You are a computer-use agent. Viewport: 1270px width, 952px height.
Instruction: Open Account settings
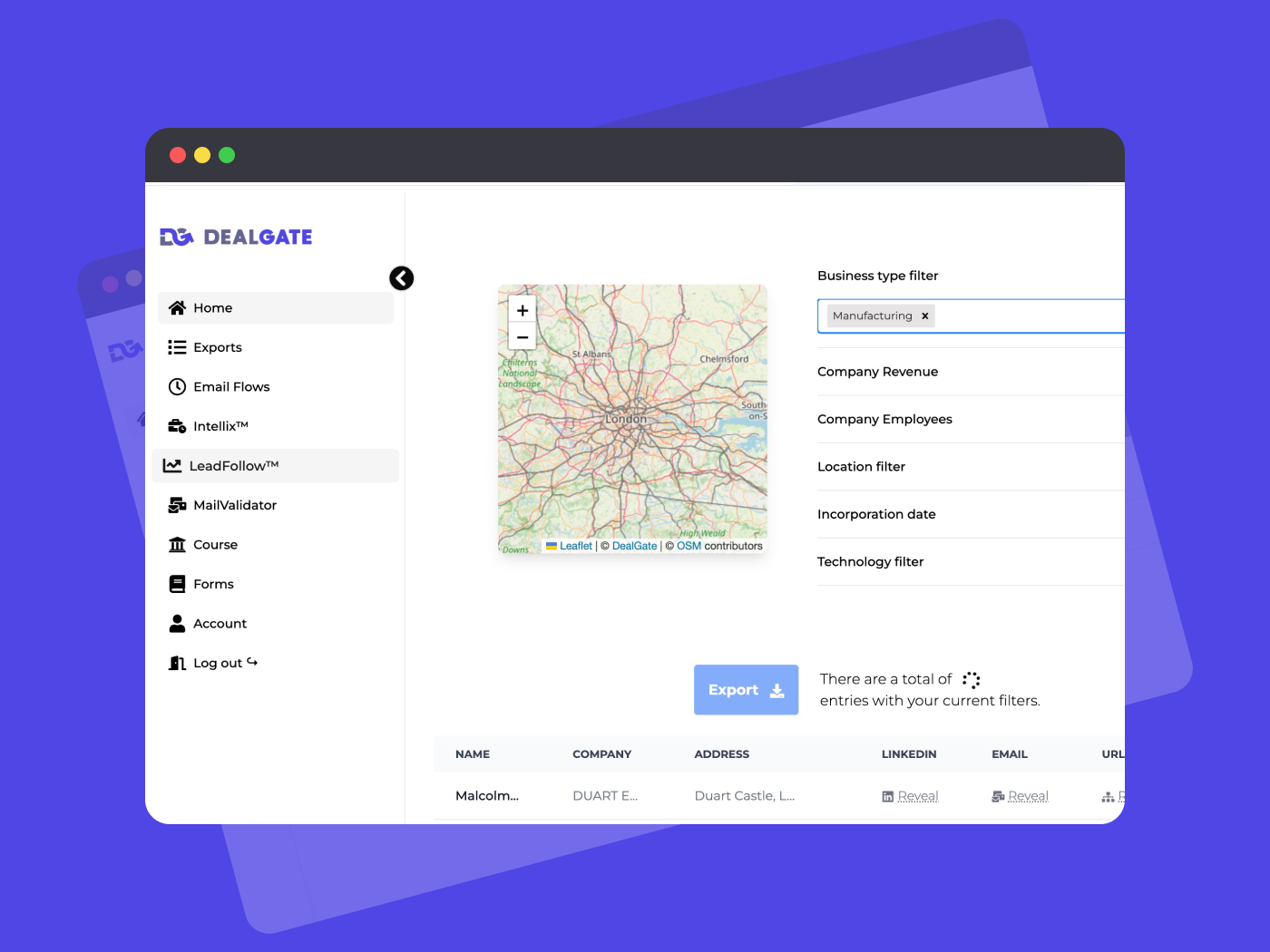tap(276, 623)
